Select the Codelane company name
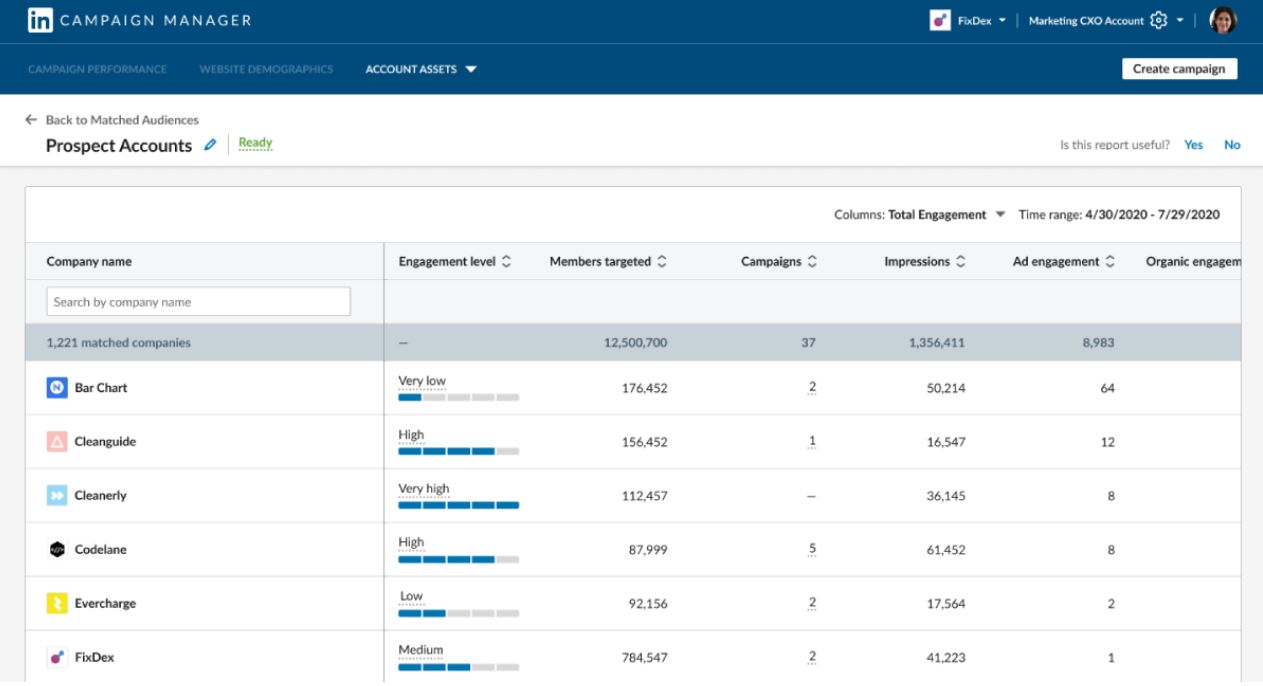Viewport: 1263px width, 686px height. 100,550
